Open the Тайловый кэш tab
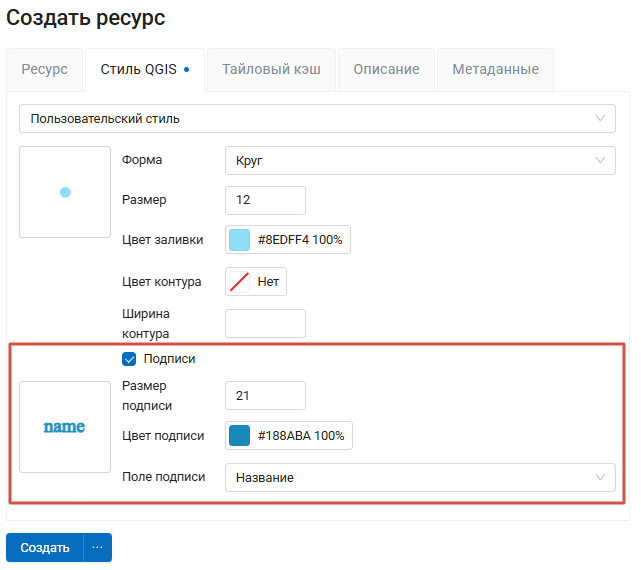The image size is (641, 570). click(270, 70)
